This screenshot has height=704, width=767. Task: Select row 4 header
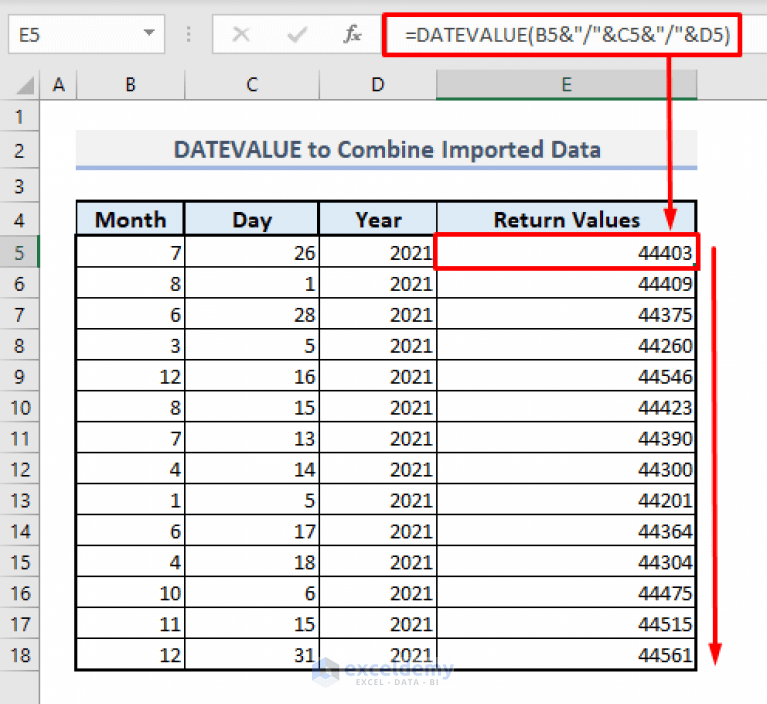pos(19,220)
